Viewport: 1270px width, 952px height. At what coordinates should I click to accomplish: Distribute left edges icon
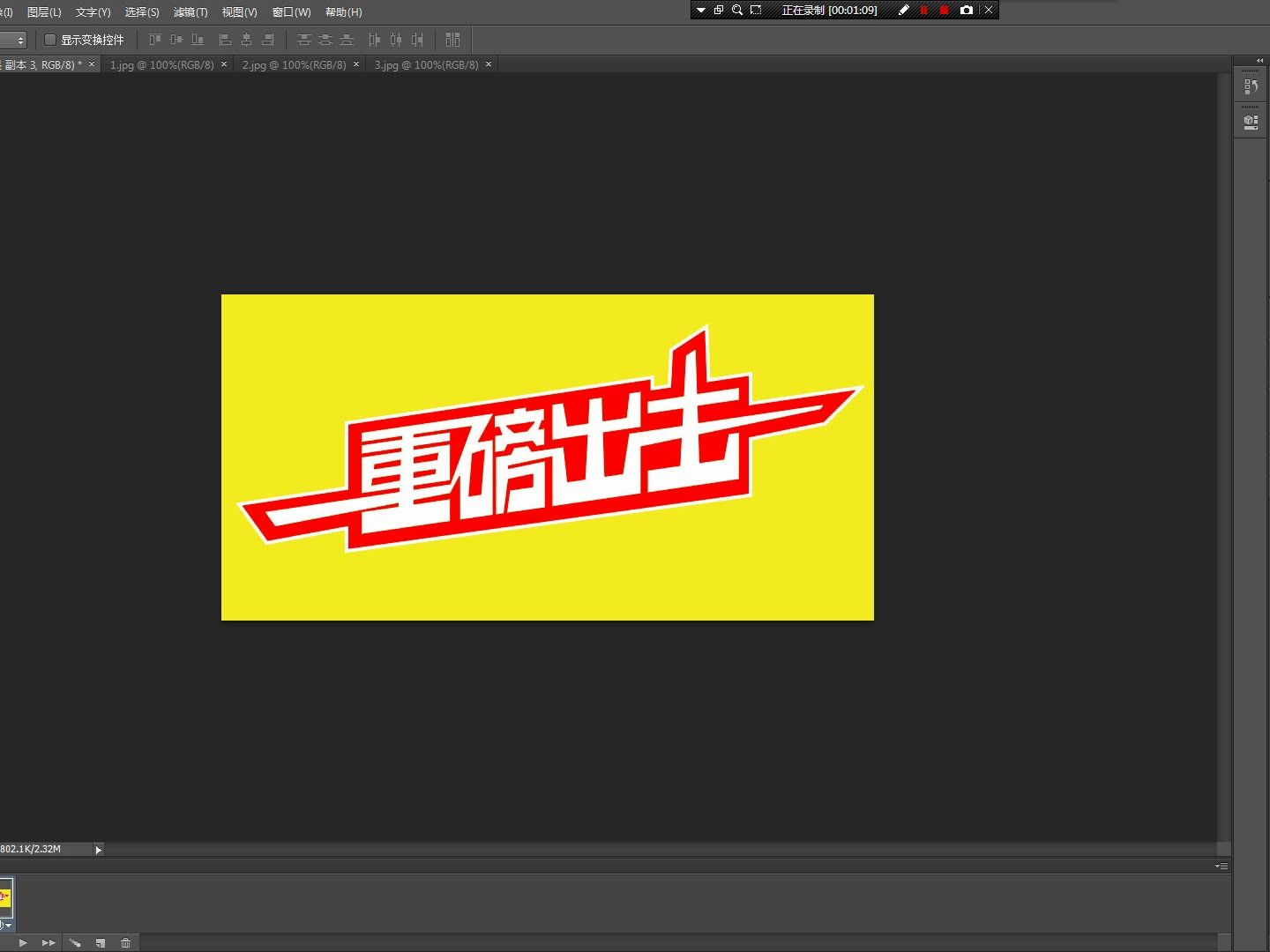coord(374,40)
